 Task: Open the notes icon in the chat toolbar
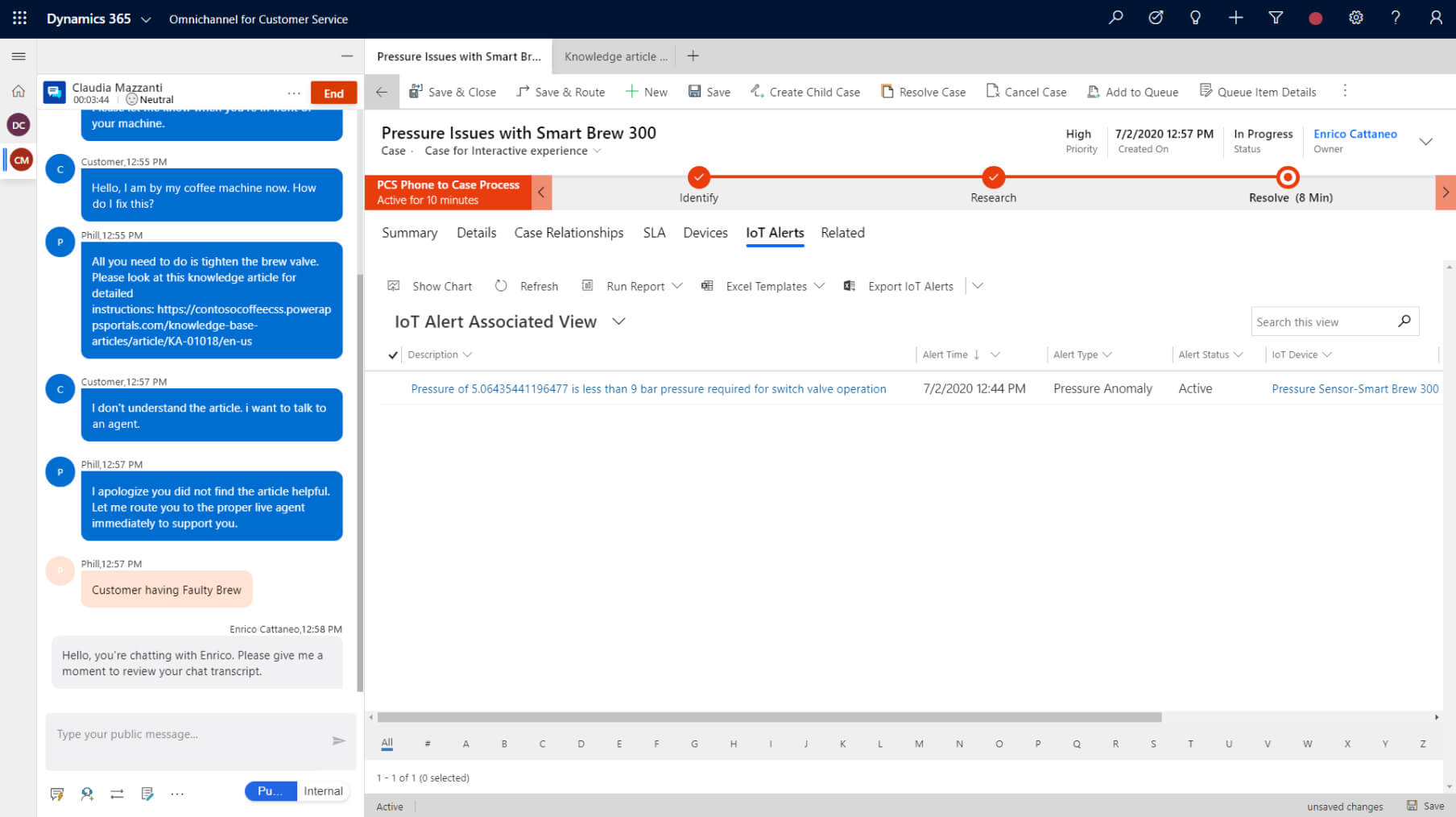coord(147,794)
